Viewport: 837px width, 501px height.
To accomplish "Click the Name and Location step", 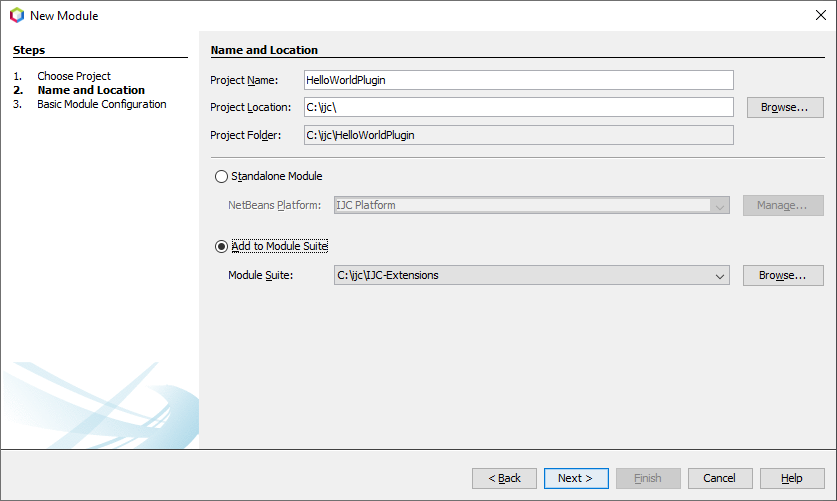I will tap(91, 90).
